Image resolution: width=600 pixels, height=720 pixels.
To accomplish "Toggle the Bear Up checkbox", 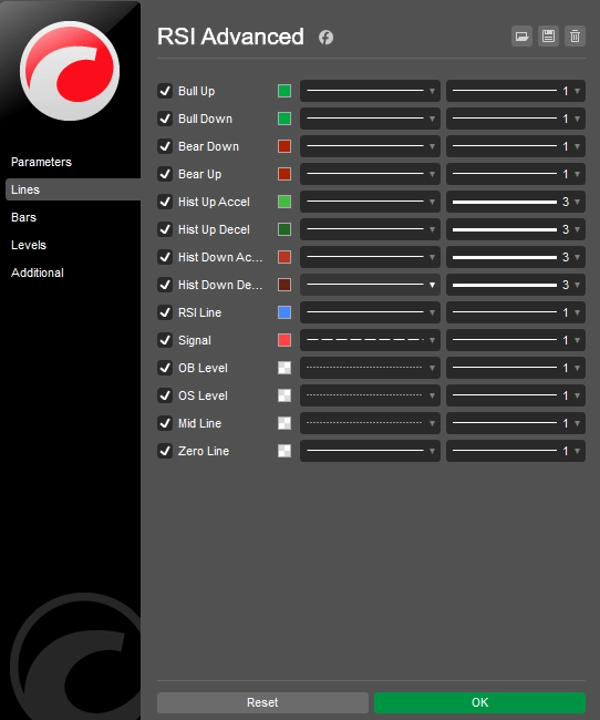I will pyautogui.click(x=165, y=174).
